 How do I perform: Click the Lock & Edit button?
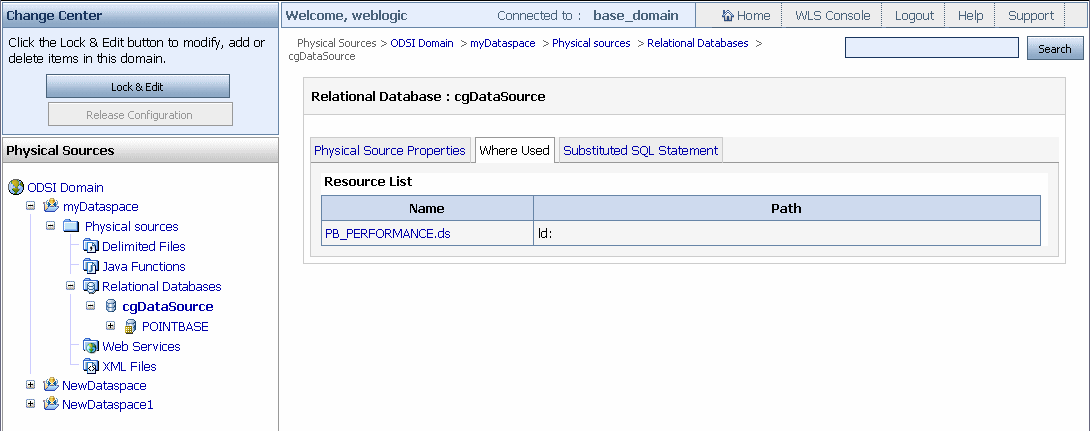(138, 87)
